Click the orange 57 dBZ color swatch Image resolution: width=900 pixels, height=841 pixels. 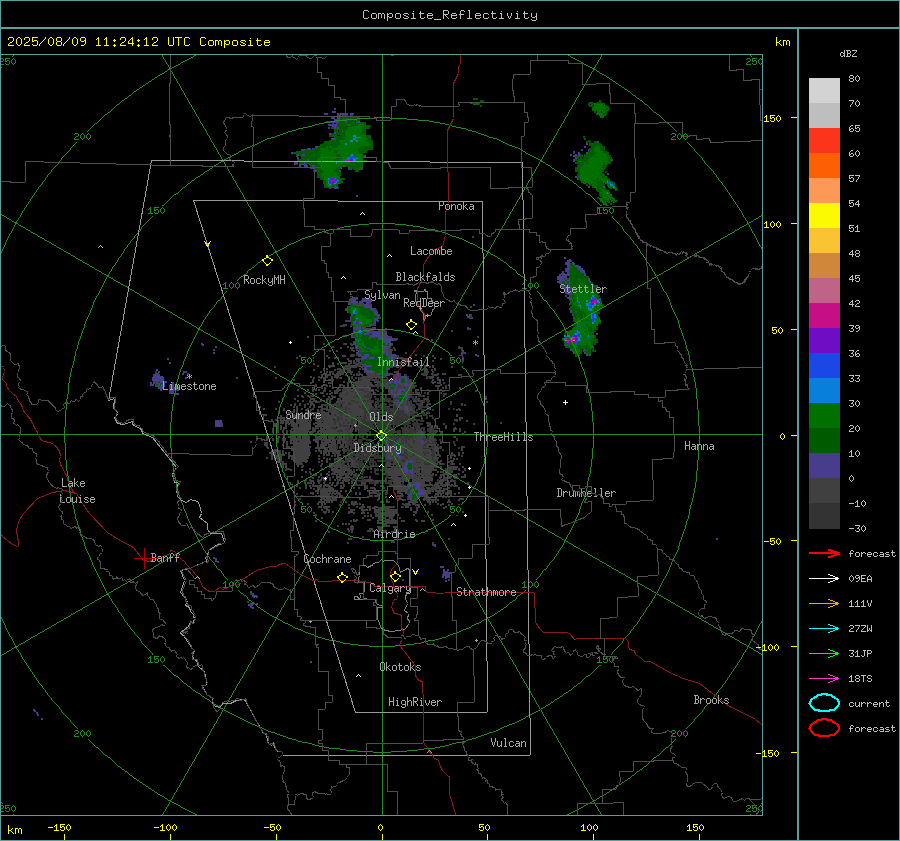(x=824, y=166)
